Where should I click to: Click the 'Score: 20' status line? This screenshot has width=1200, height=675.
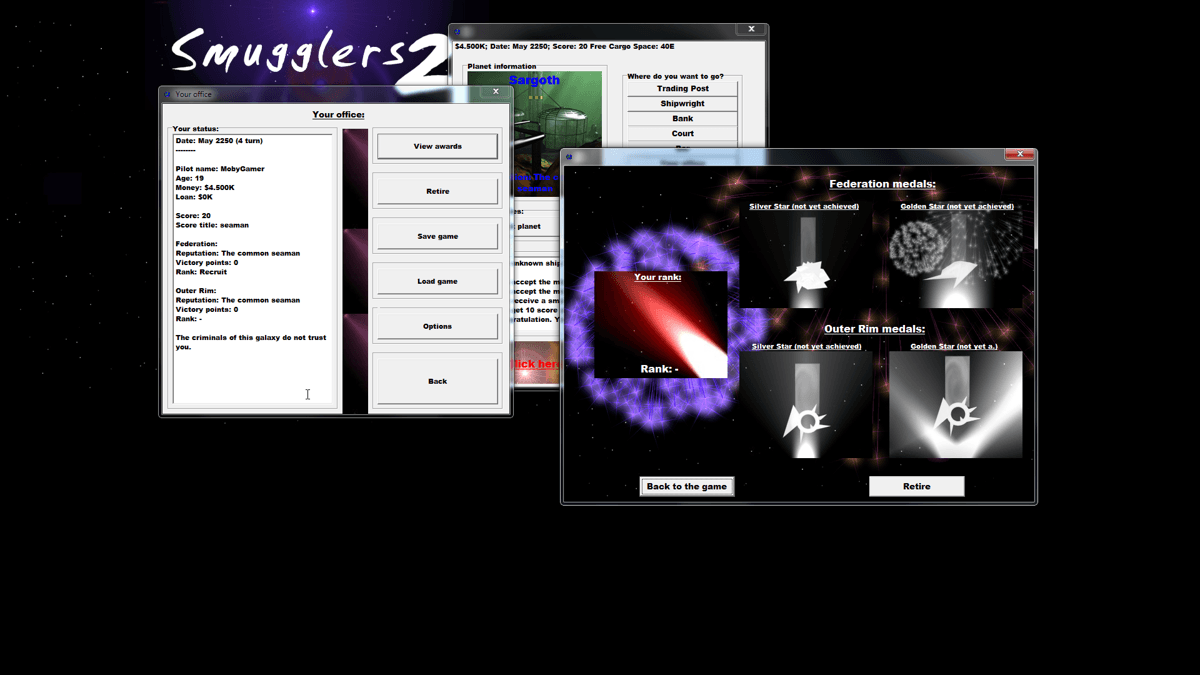(193, 215)
